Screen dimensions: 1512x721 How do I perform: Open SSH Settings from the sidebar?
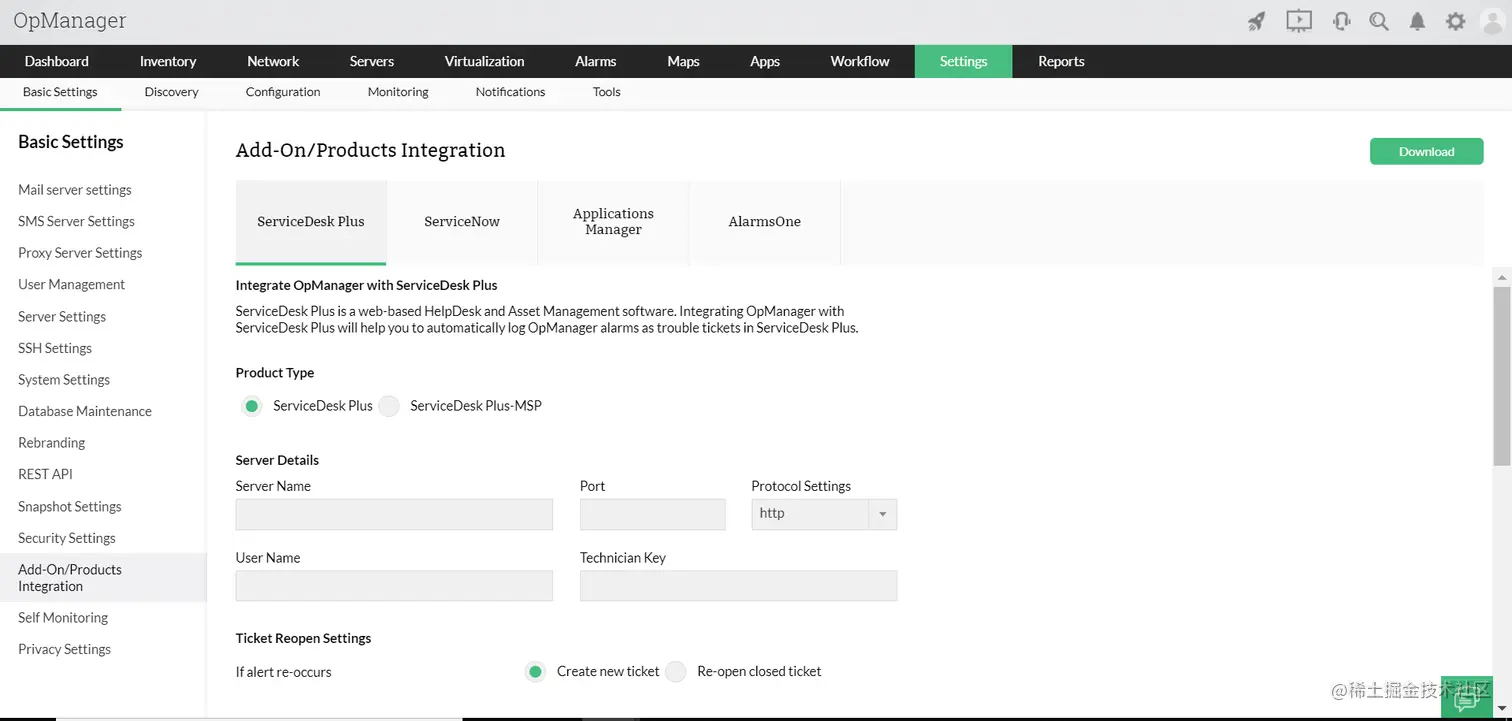click(55, 347)
